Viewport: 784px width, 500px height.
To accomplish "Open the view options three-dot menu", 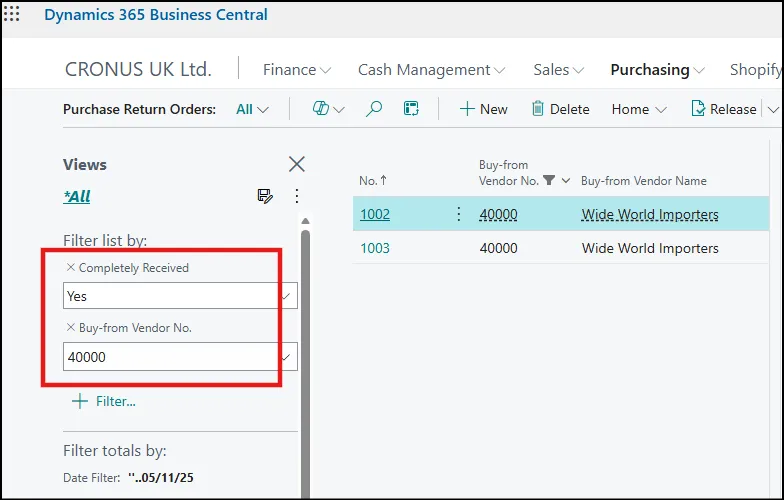I will click(x=296, y=196).
